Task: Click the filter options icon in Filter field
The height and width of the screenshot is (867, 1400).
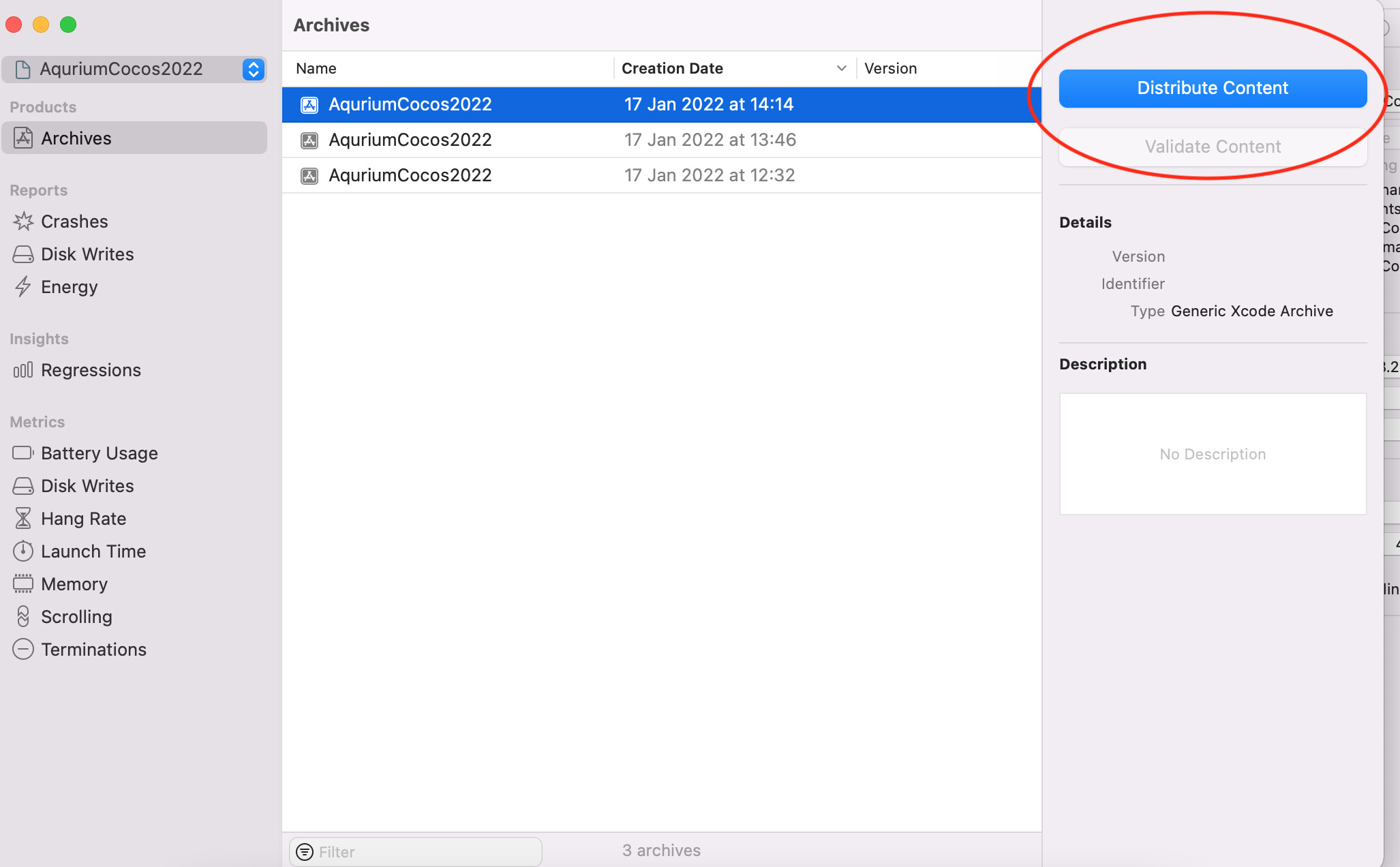Action: click(x=305, y=852)
